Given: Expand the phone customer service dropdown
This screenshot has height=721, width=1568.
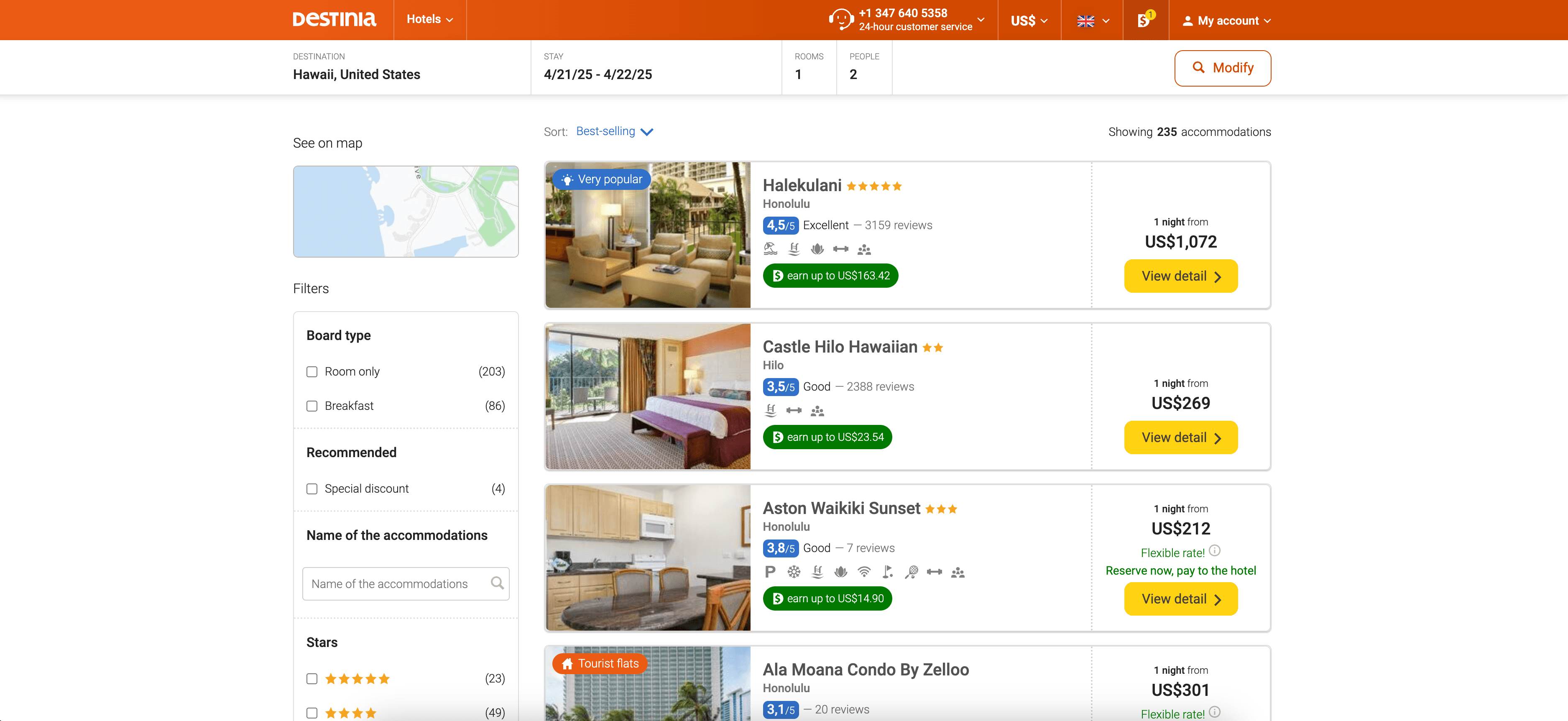Looking at the screenshot, I should pyautogui.click(x=981, y=20).
